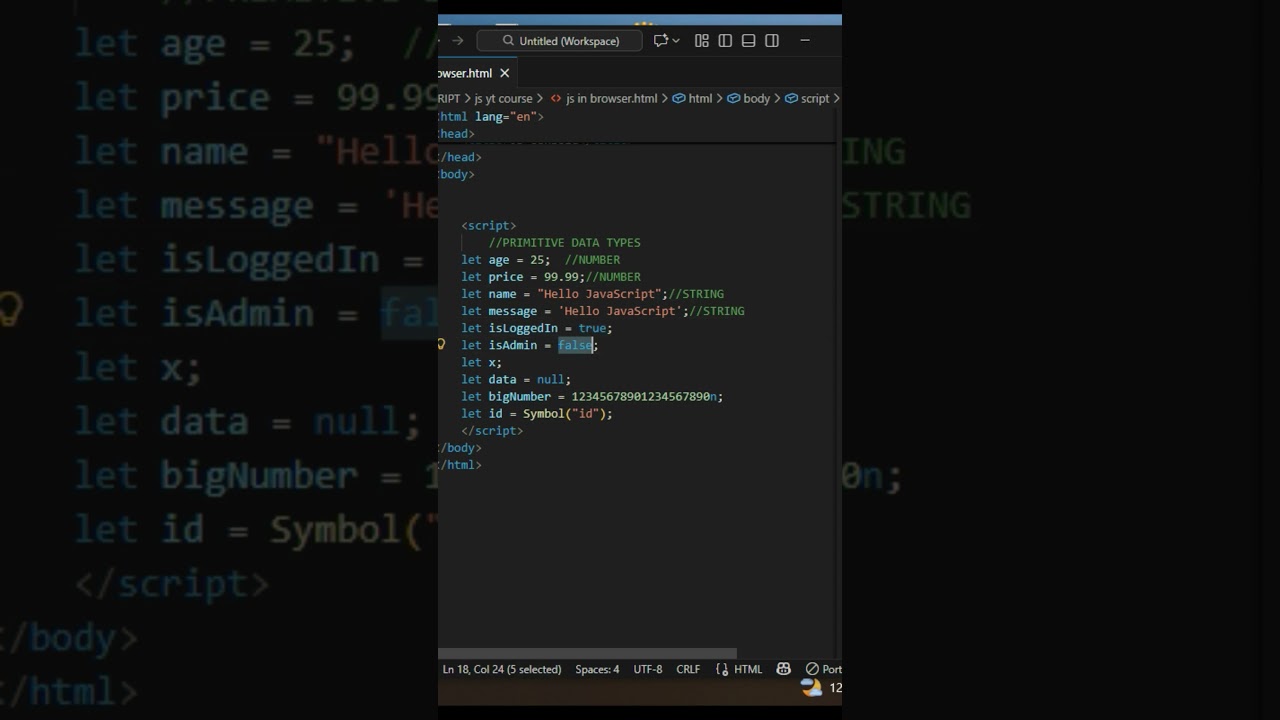Open the 'script' symbol breadcrumb
This screenshot has height=720, width=1280.
coord(815,98)
